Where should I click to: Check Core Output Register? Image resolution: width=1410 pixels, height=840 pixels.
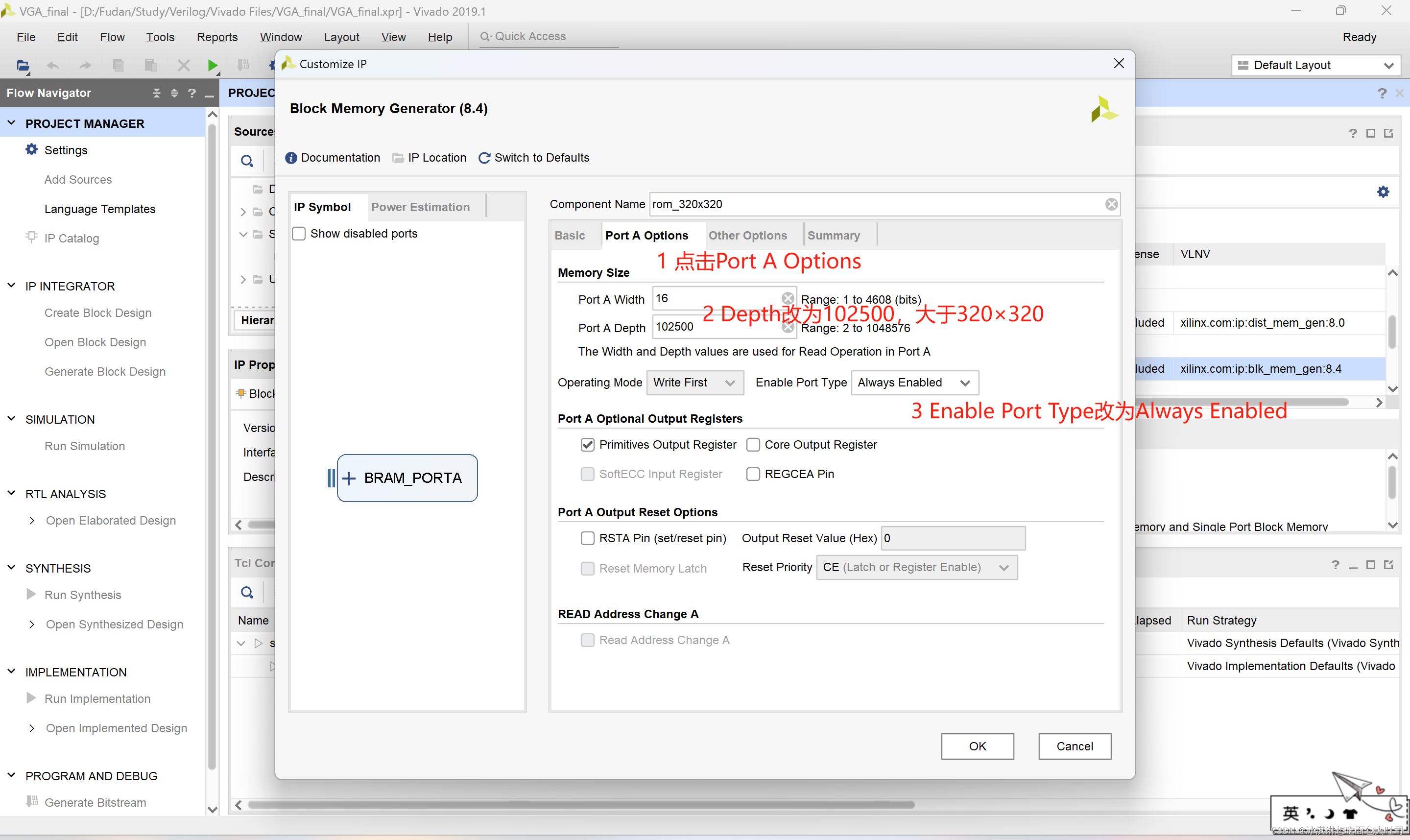[753, 444]
